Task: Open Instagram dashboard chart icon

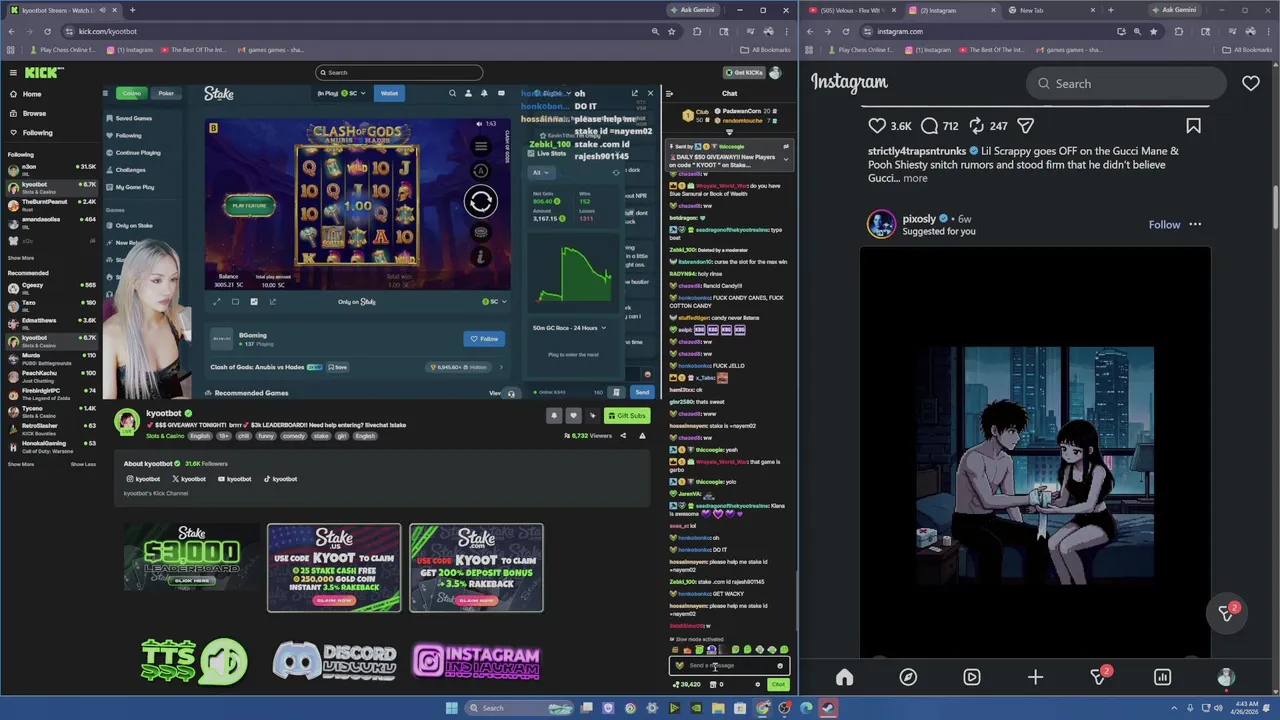Action: pyautogui.click(x=1162, y=677)
